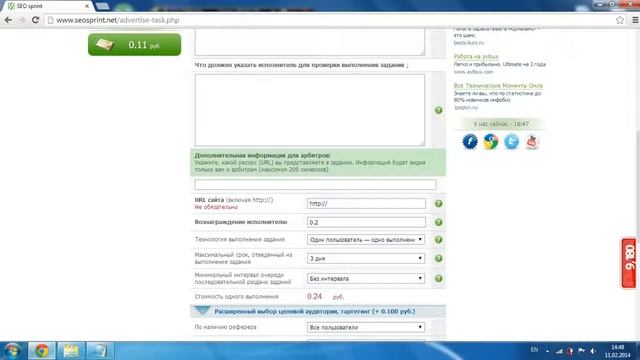Click the cost value 0.24 руб
The image size is (640, 360).
325,297
